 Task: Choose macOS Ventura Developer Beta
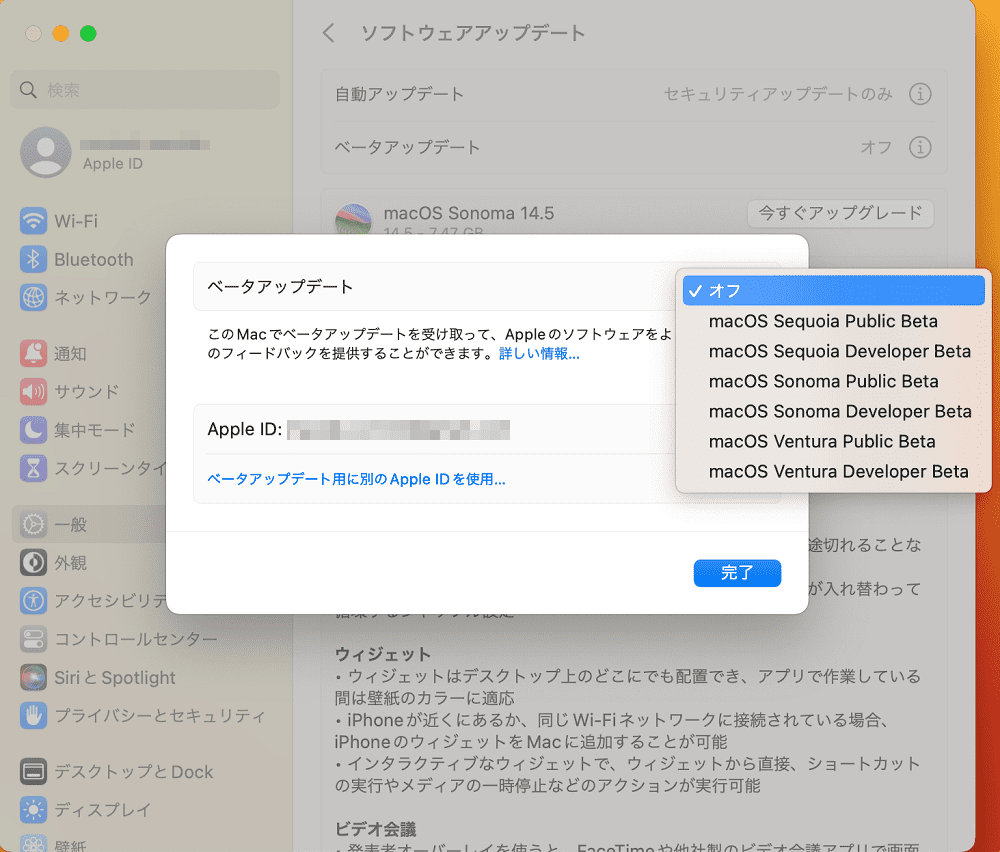point(839,471)
